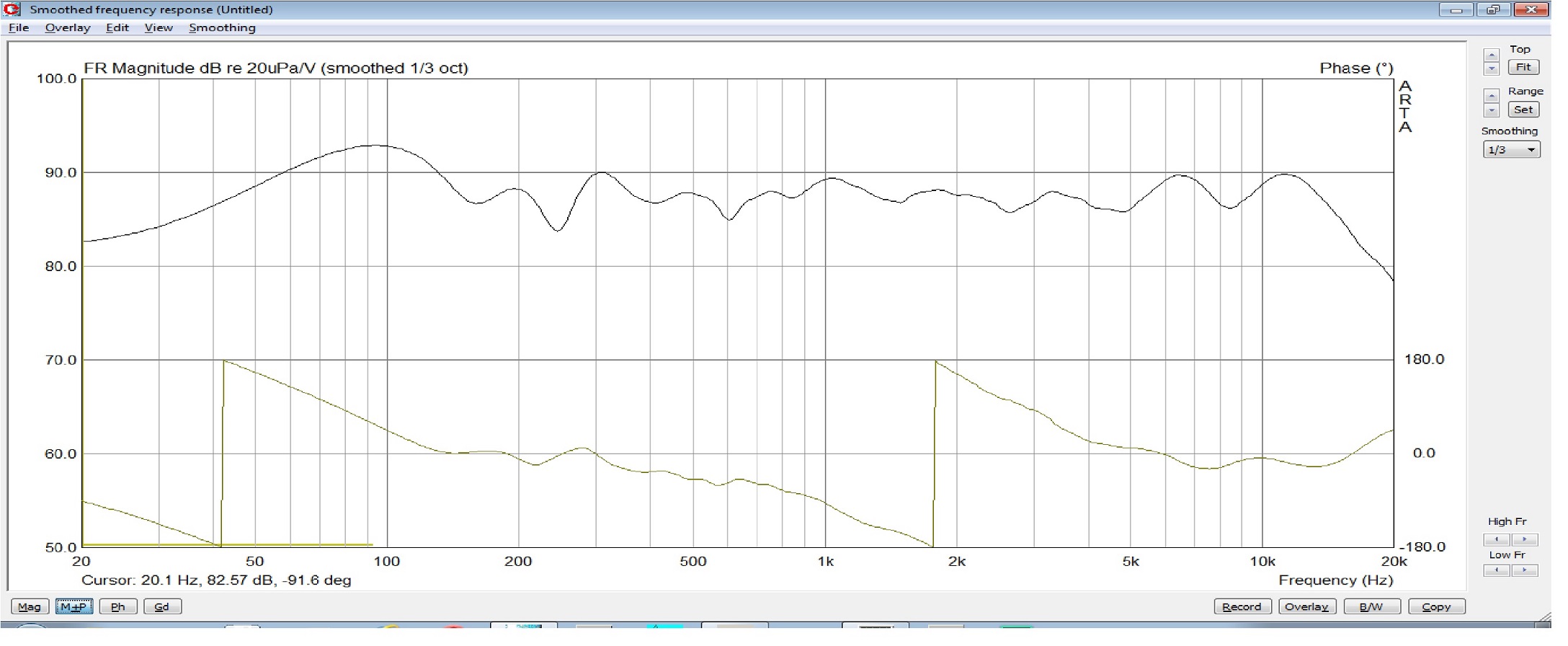The width and height of the screenshot is (1568, 646).
Task: Show group delay with Gd button
Action: tap(161, 606)
